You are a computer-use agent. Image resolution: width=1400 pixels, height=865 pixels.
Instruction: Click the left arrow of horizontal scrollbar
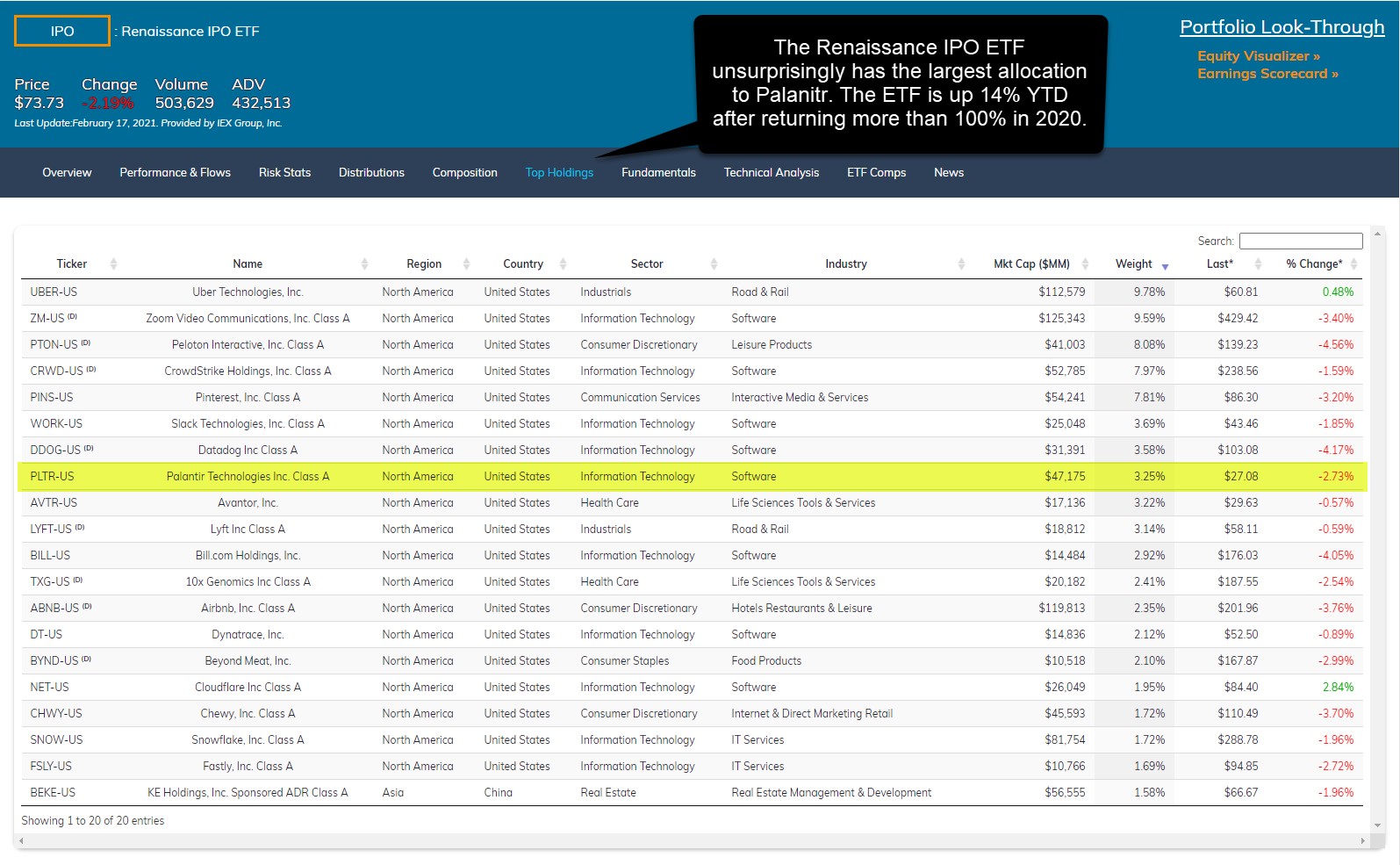21,840
